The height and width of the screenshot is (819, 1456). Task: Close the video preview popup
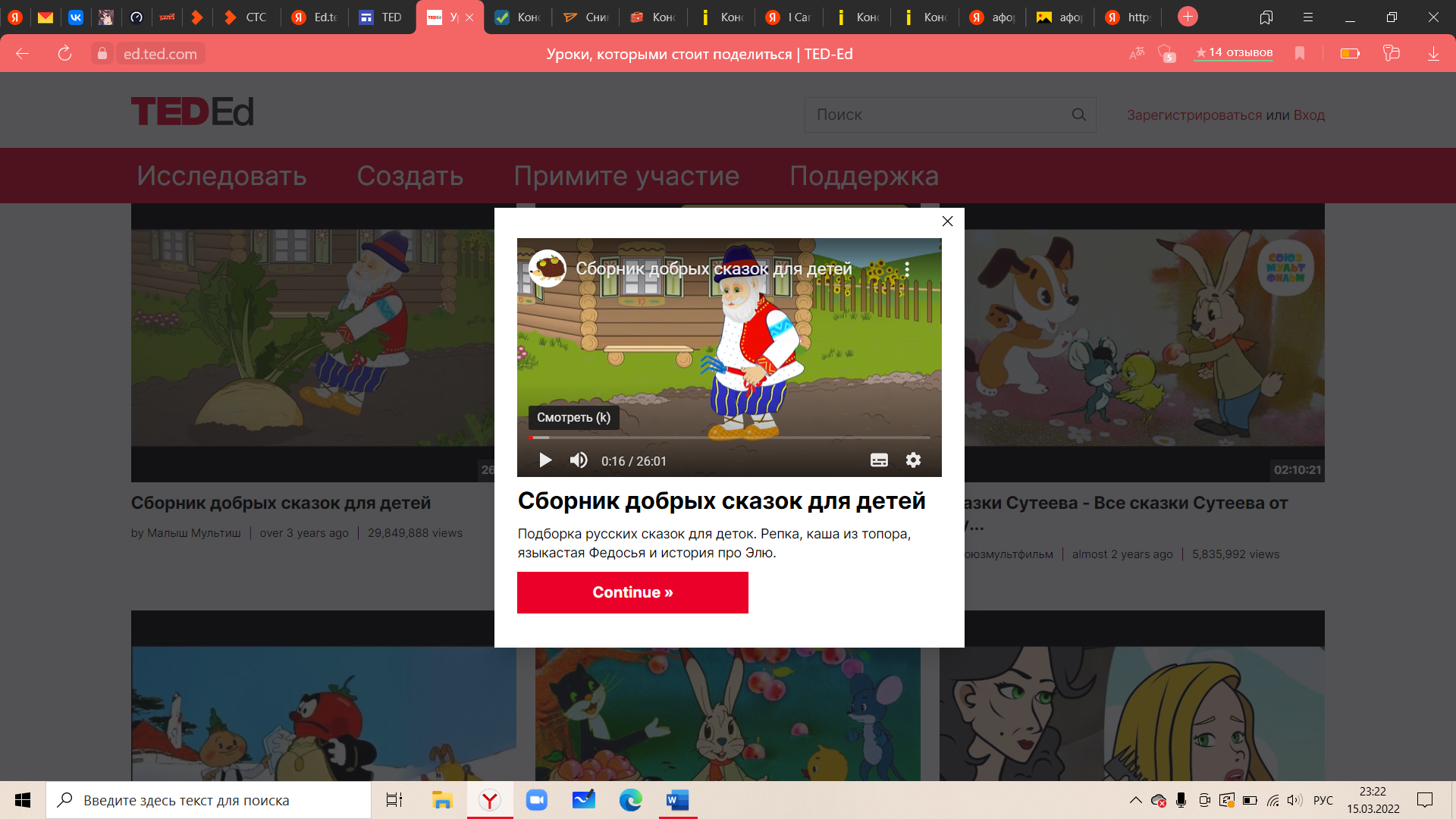[947, 221]
